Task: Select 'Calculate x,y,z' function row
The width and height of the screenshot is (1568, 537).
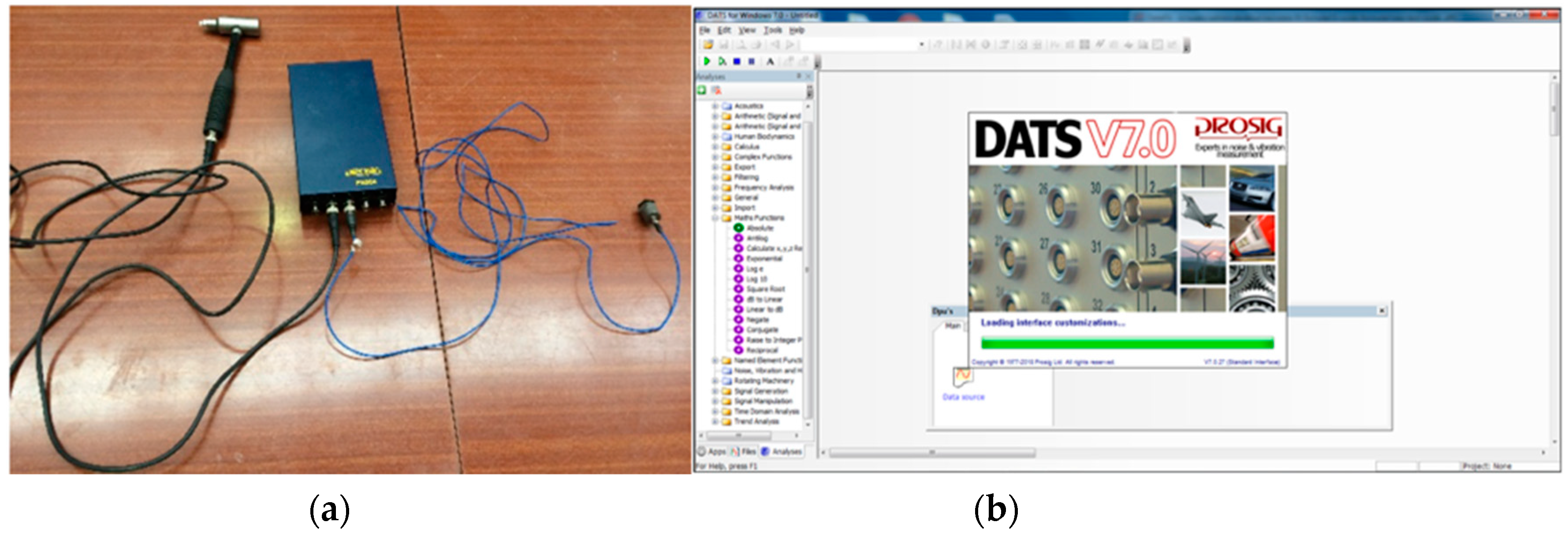Action: pyautogui.click(x=767, y=248)
